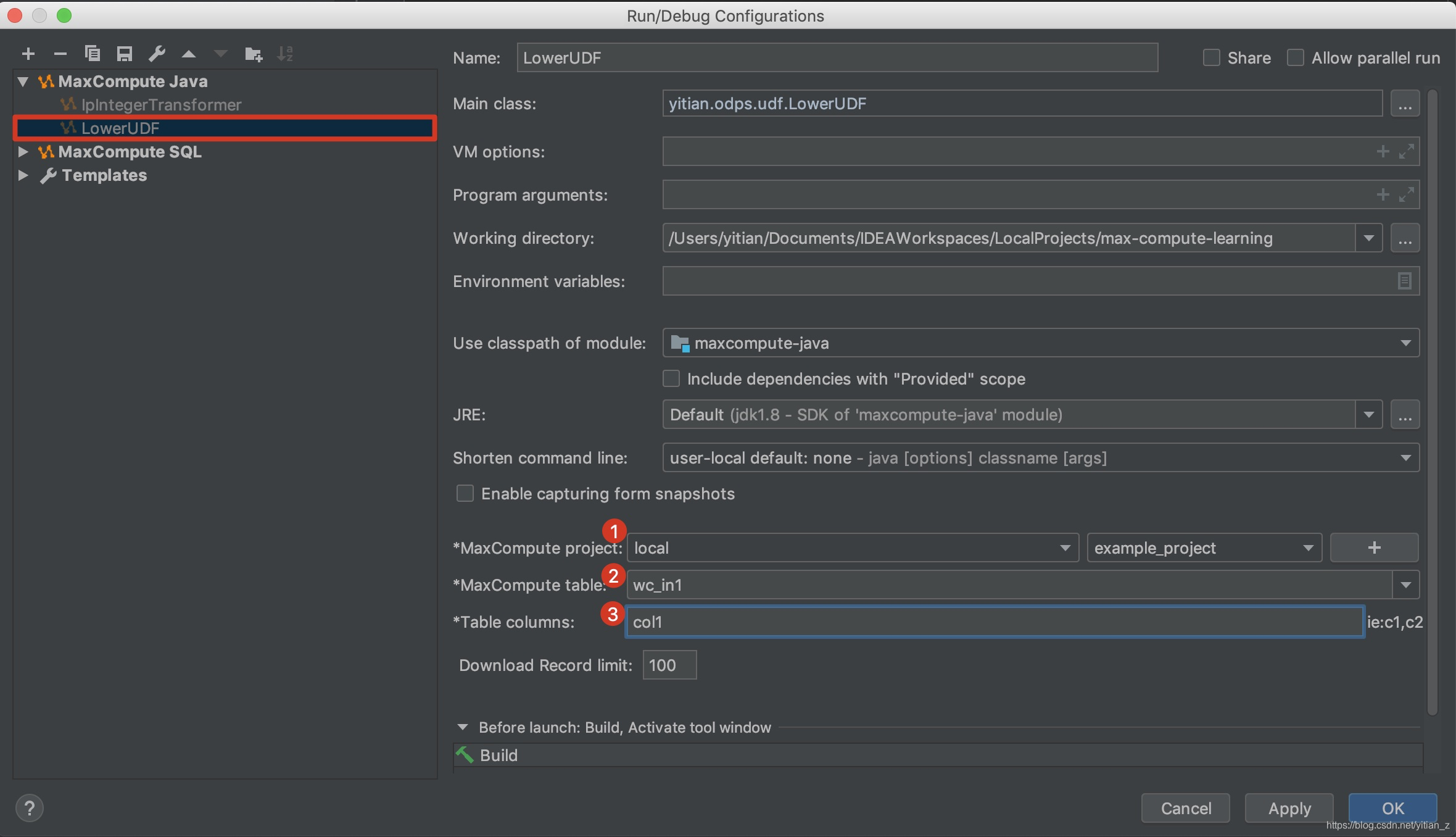
Task: Click the remove configuration minus icon
Action: (60, 54)
